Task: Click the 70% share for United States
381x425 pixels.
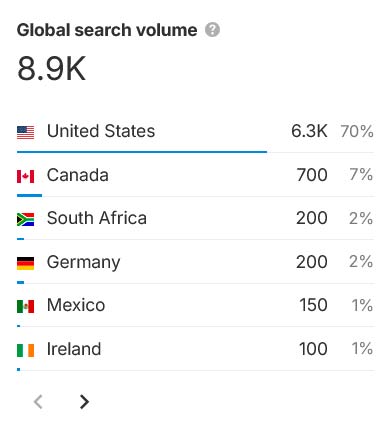Action: [357, 131]
